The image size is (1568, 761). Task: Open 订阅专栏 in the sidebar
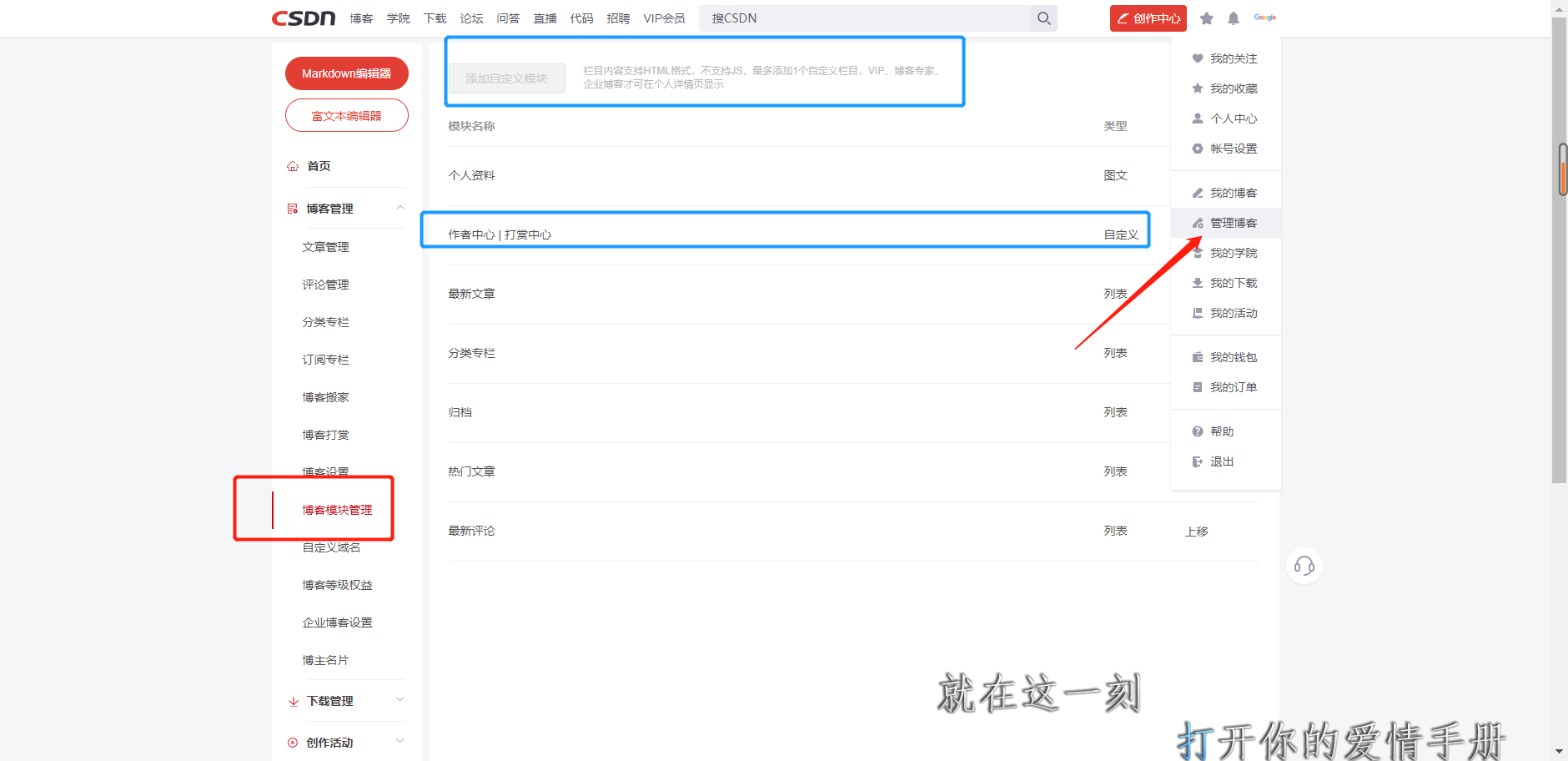click(x=325, y=360)
